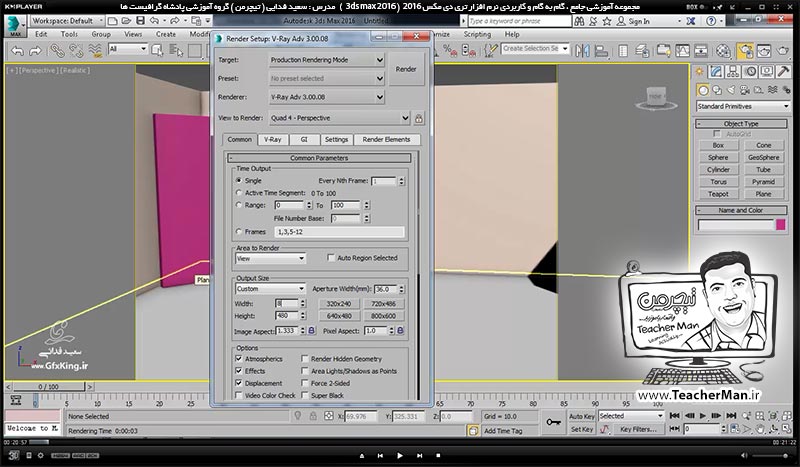
Task: Open the Motion panel tab icon
Action: click(x=750, y=71)
